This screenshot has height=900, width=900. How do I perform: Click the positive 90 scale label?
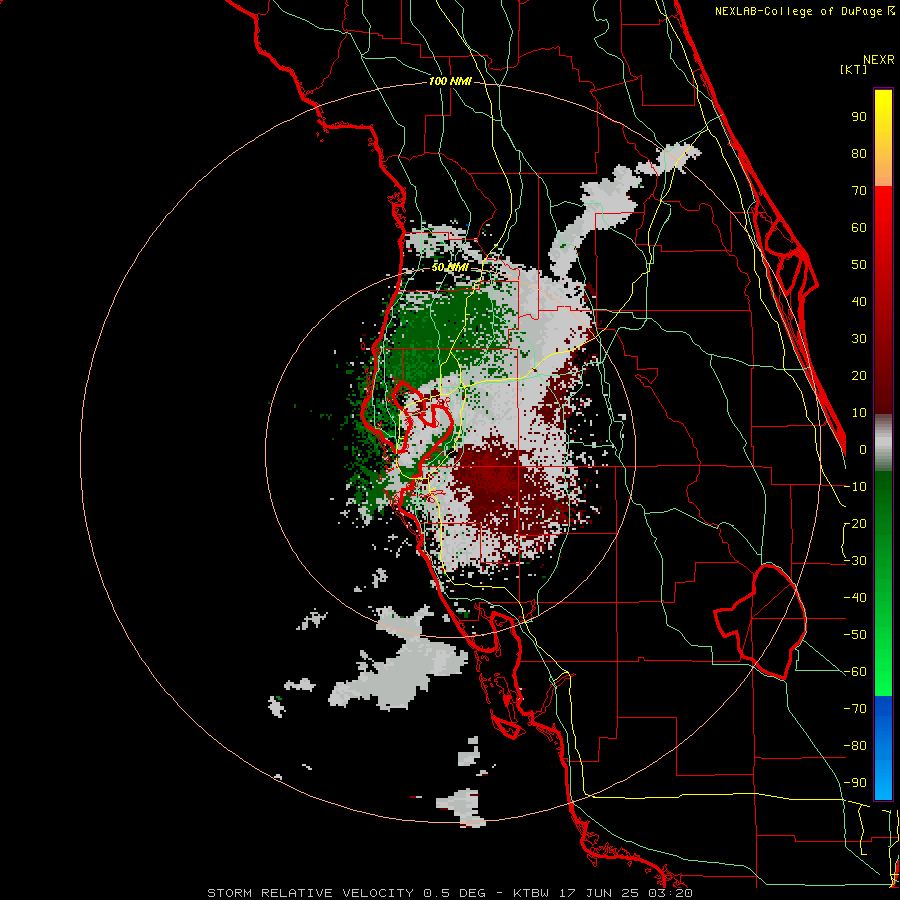pos(859,117)
